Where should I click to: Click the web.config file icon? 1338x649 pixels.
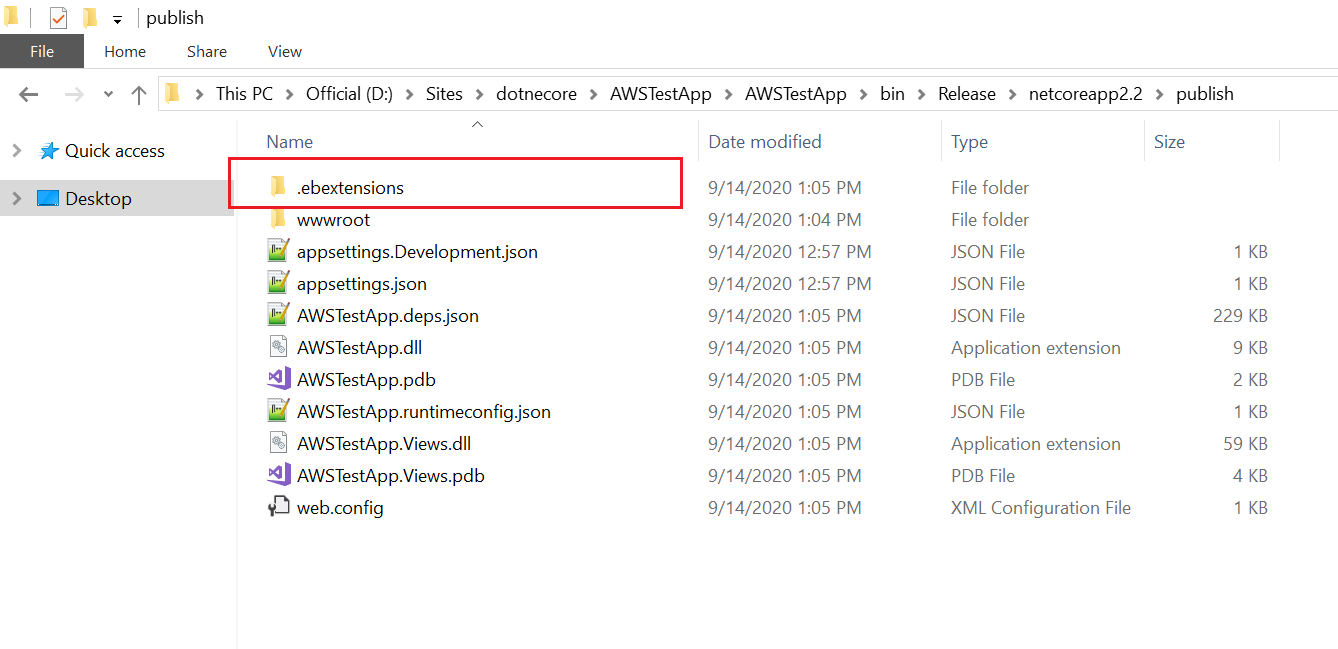click(278, 508)
